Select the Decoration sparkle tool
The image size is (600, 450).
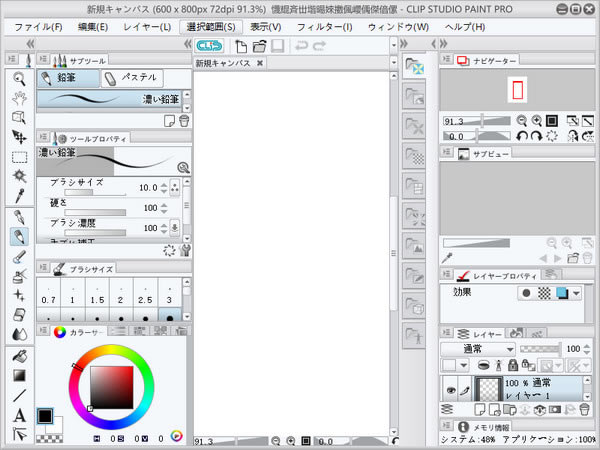19,295
